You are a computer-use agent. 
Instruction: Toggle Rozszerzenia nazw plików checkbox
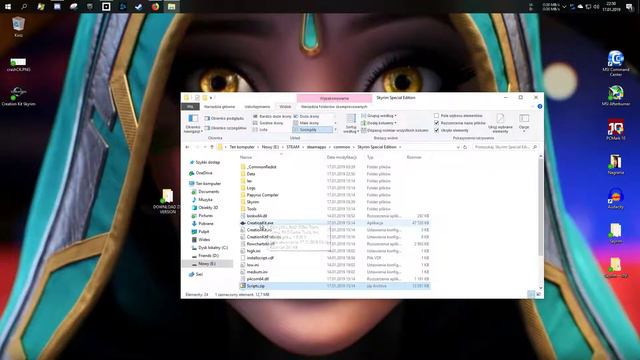[436, 123]
